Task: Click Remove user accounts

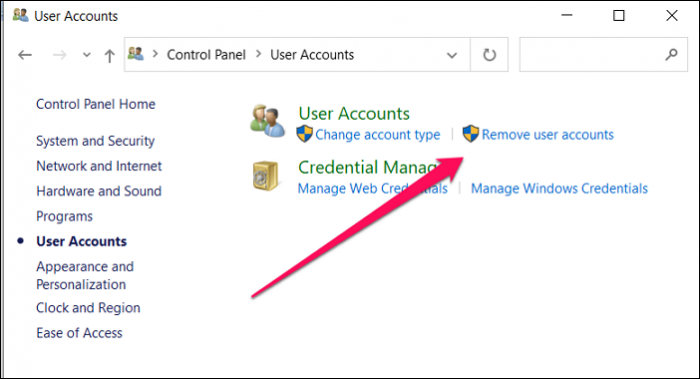Action: (x=548, y=135)
